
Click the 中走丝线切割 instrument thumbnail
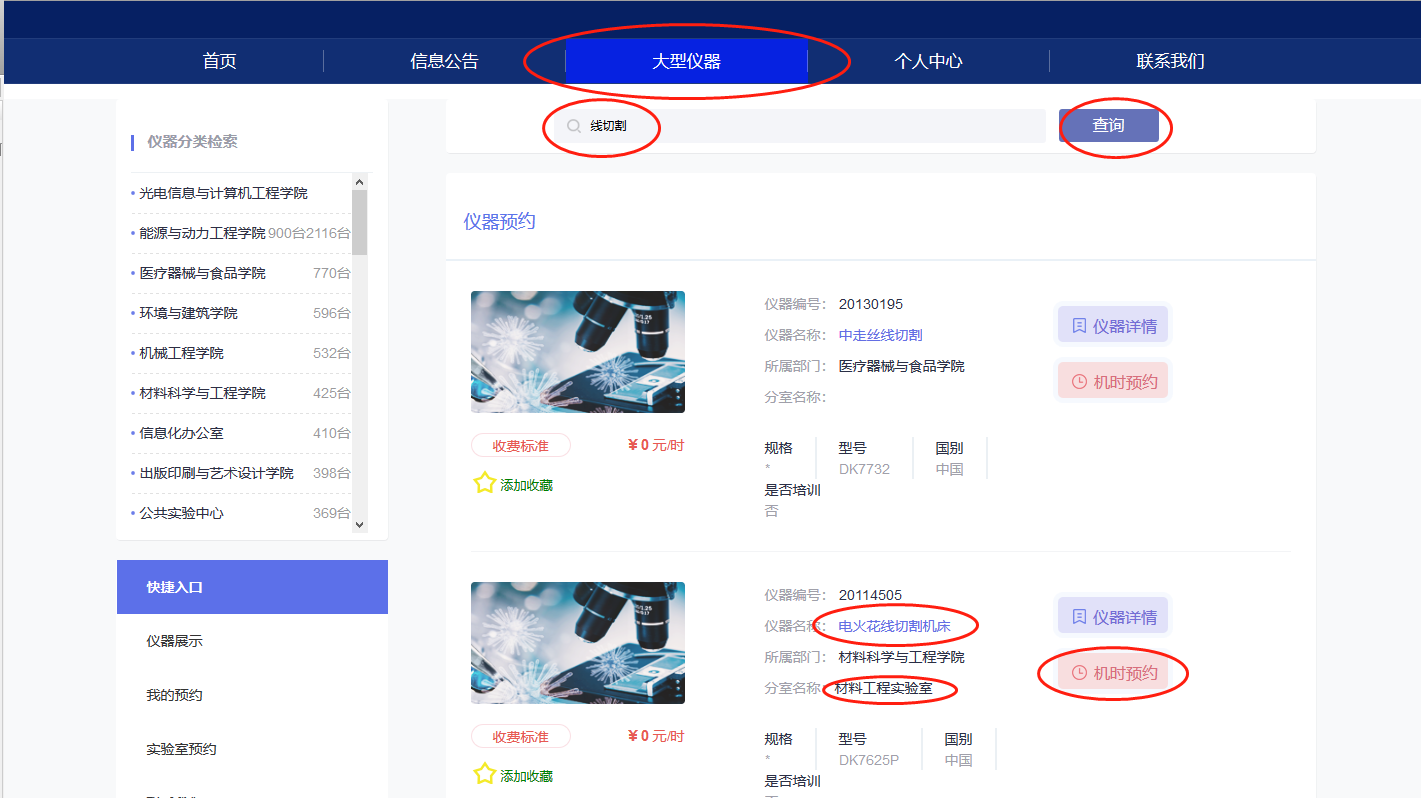coord(578,352)
